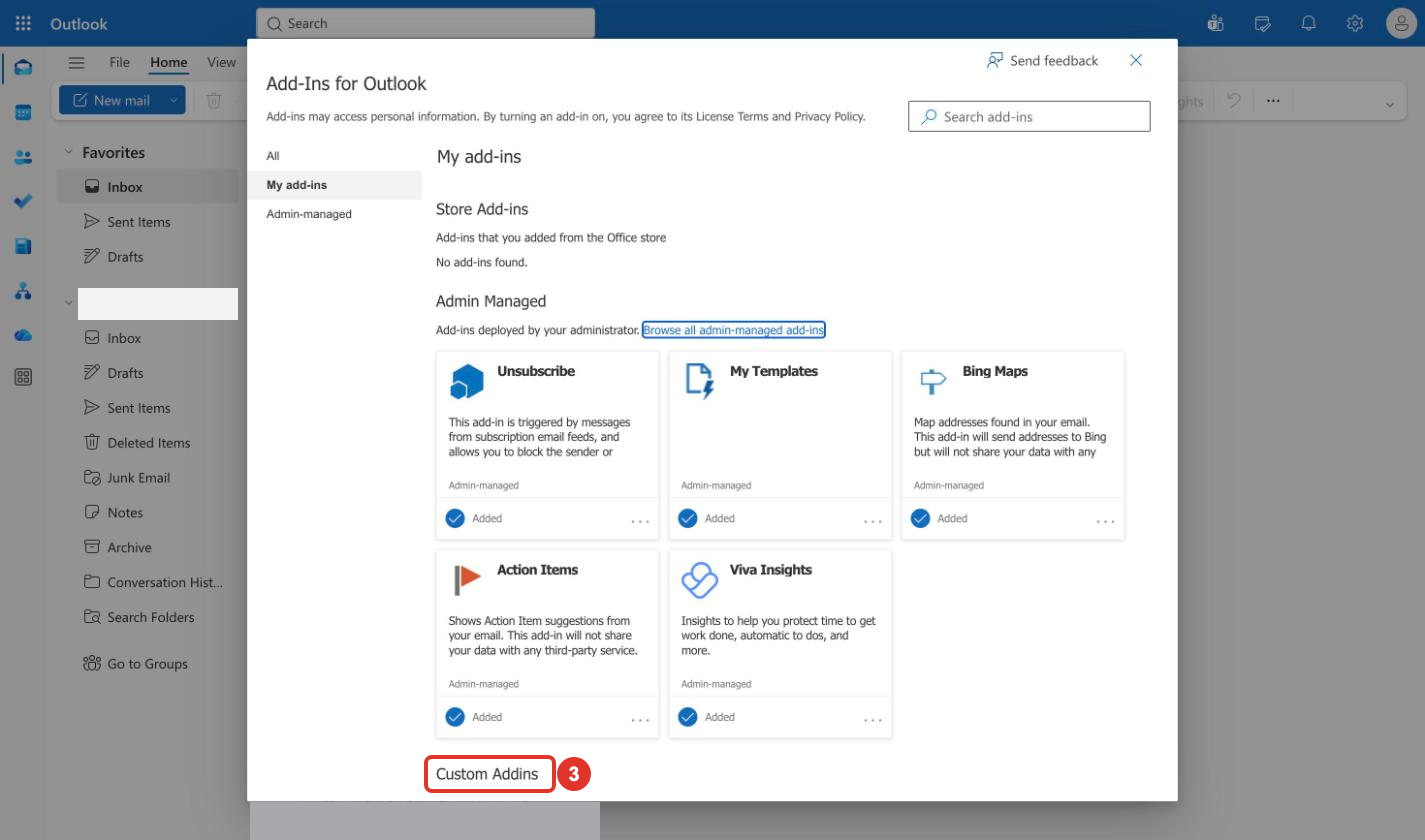Click the Search add-ins field
Viewport: 1425px width, 840px height.
tap(1029, 116)
